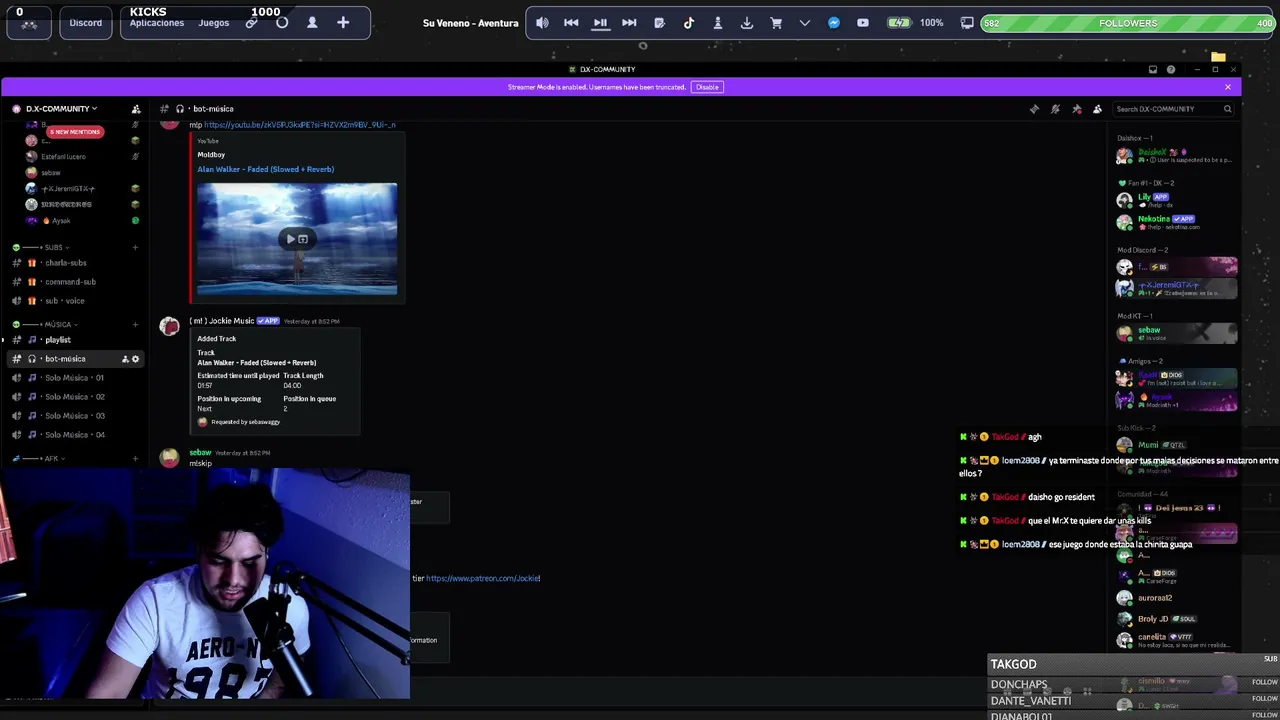
Task: Toggle channel notification settings bell
Action: click(1055, 109)
